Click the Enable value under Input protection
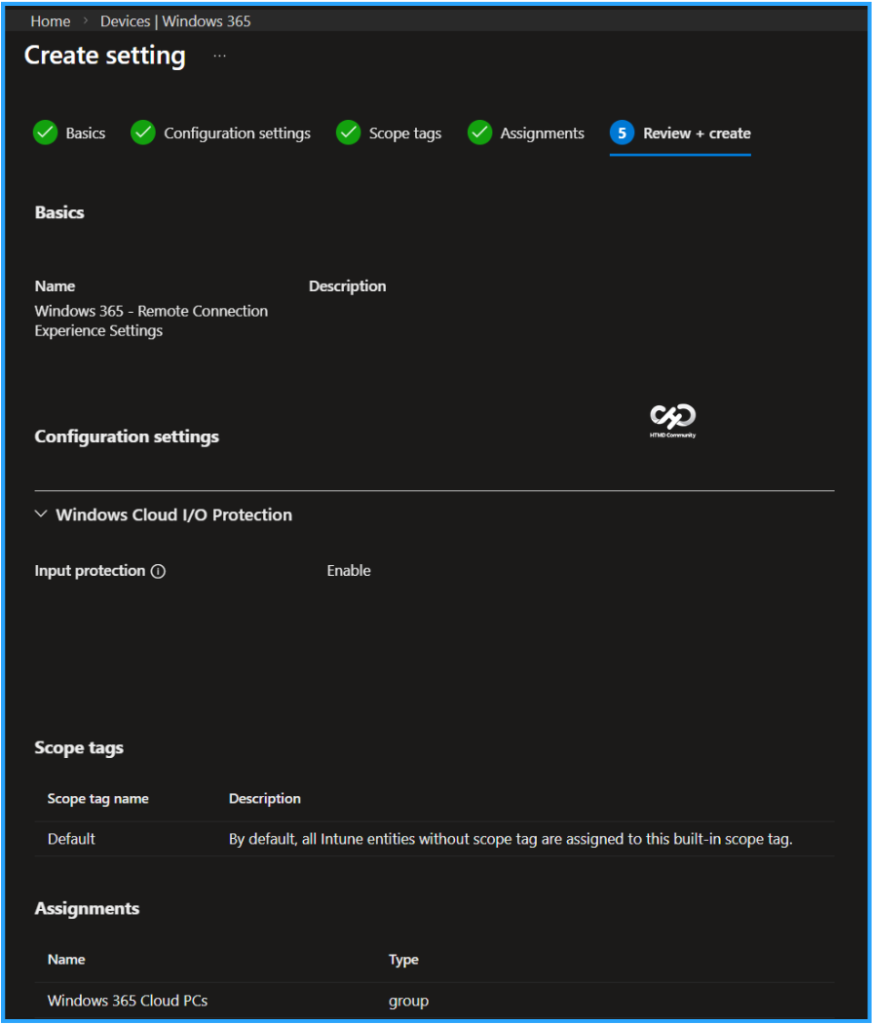This screenshot has width=872, height=1024. 348,570
